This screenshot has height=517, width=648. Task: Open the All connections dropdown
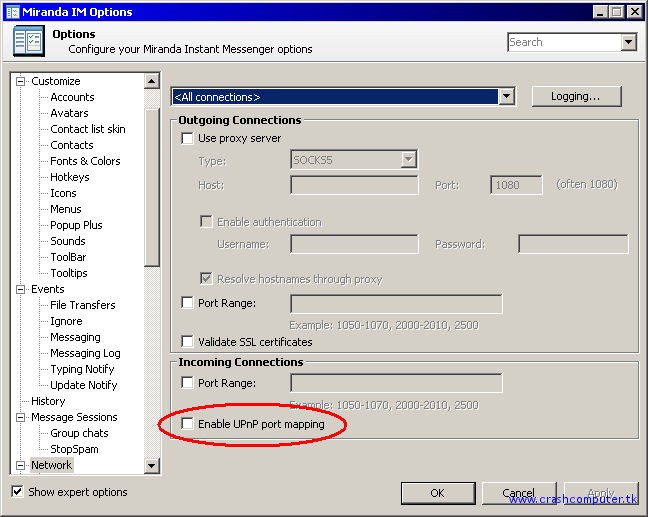click(506, 97)
